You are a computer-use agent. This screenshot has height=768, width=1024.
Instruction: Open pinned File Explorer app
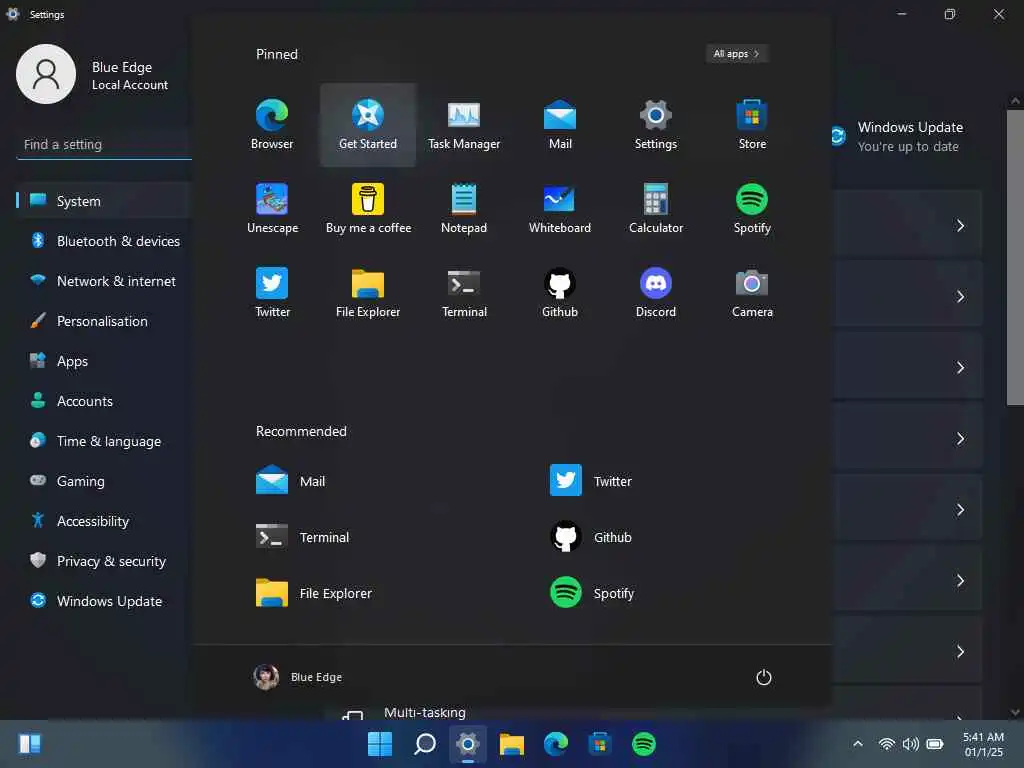[368, 293]
